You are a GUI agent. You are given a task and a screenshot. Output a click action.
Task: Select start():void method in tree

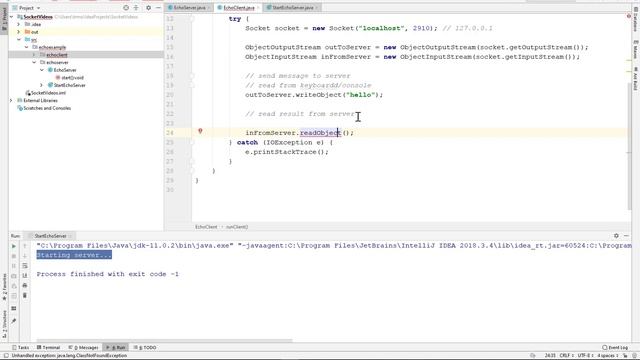tap(72, 78)
